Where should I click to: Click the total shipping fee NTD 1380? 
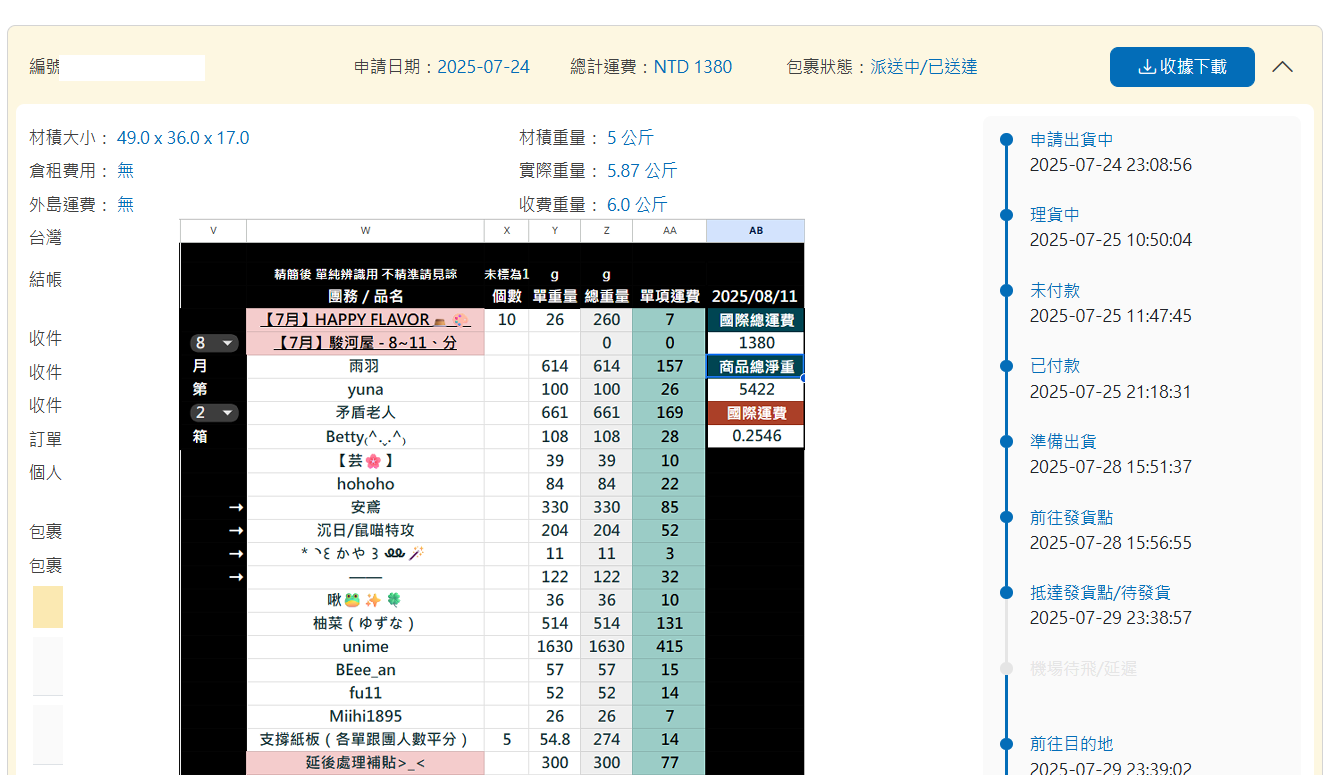(693, 67)
